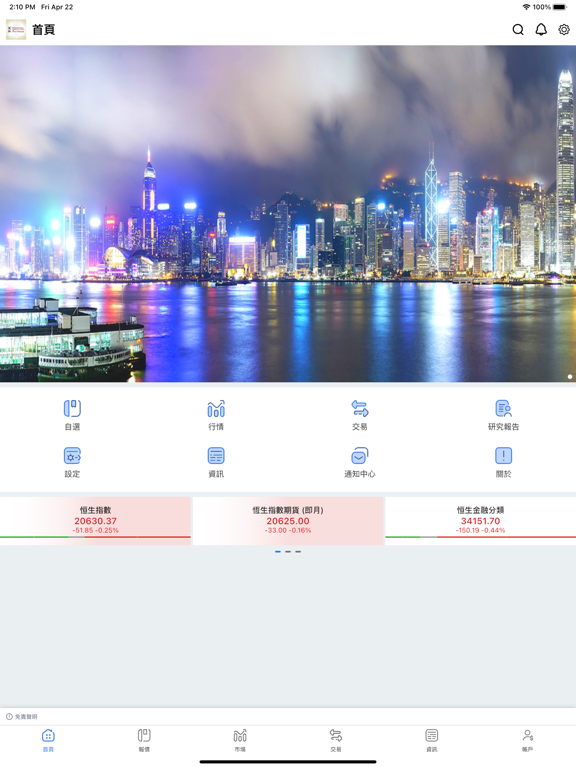
Task: Open the 恒生指數 index card
Action: point(95,521)
